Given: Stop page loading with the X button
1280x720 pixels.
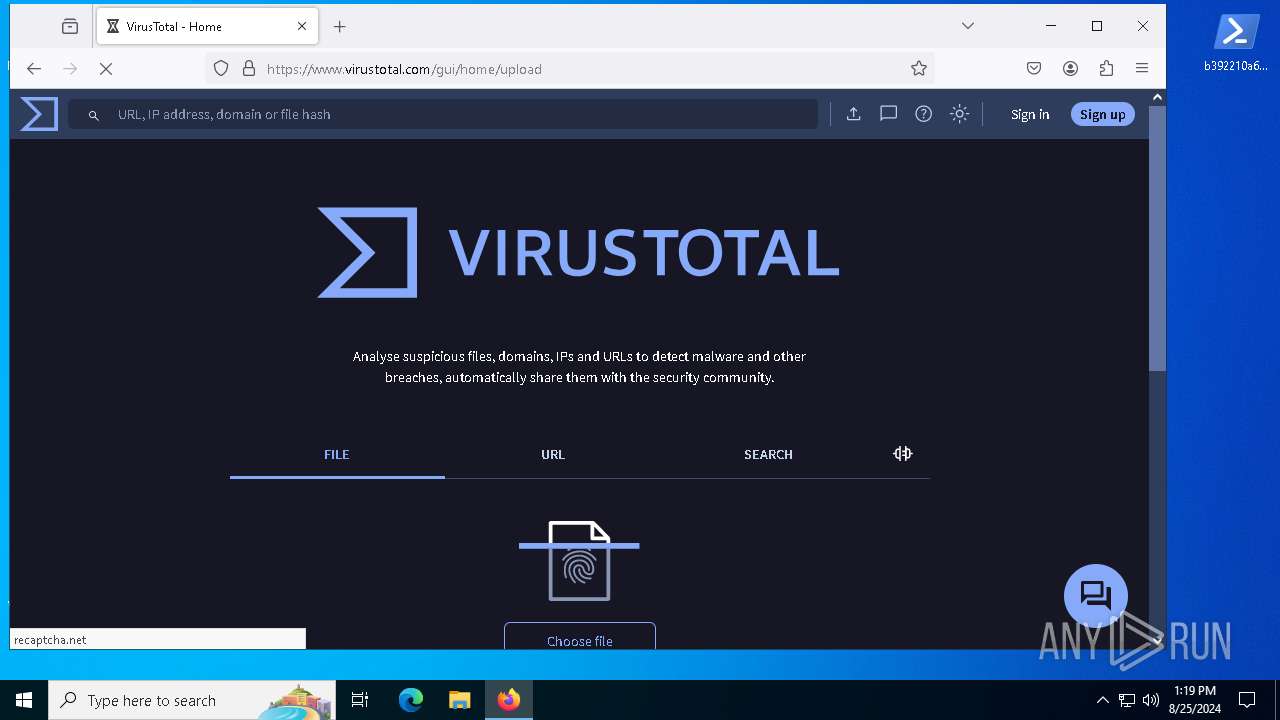Looking at the screenshot, I should [x=106, y=68].
